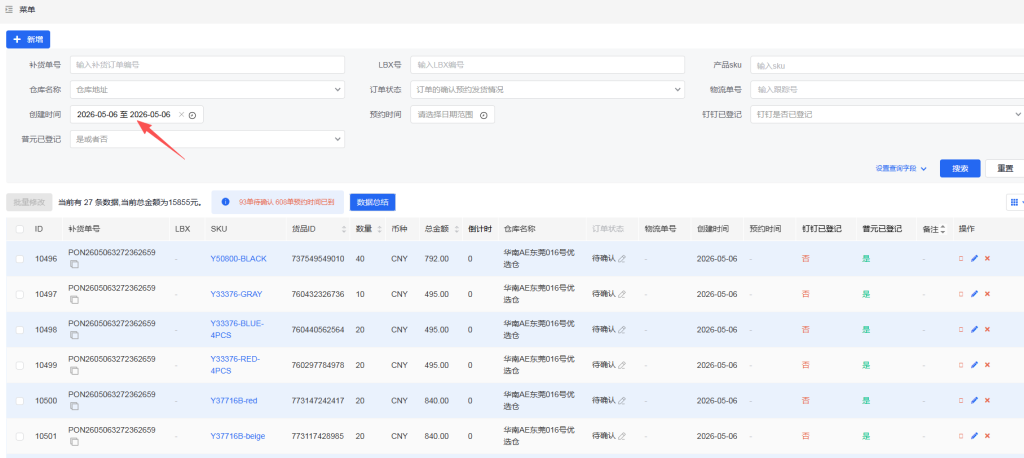
Task: Open the calendar icon in 创建时间 field
Action: [193, 115]
